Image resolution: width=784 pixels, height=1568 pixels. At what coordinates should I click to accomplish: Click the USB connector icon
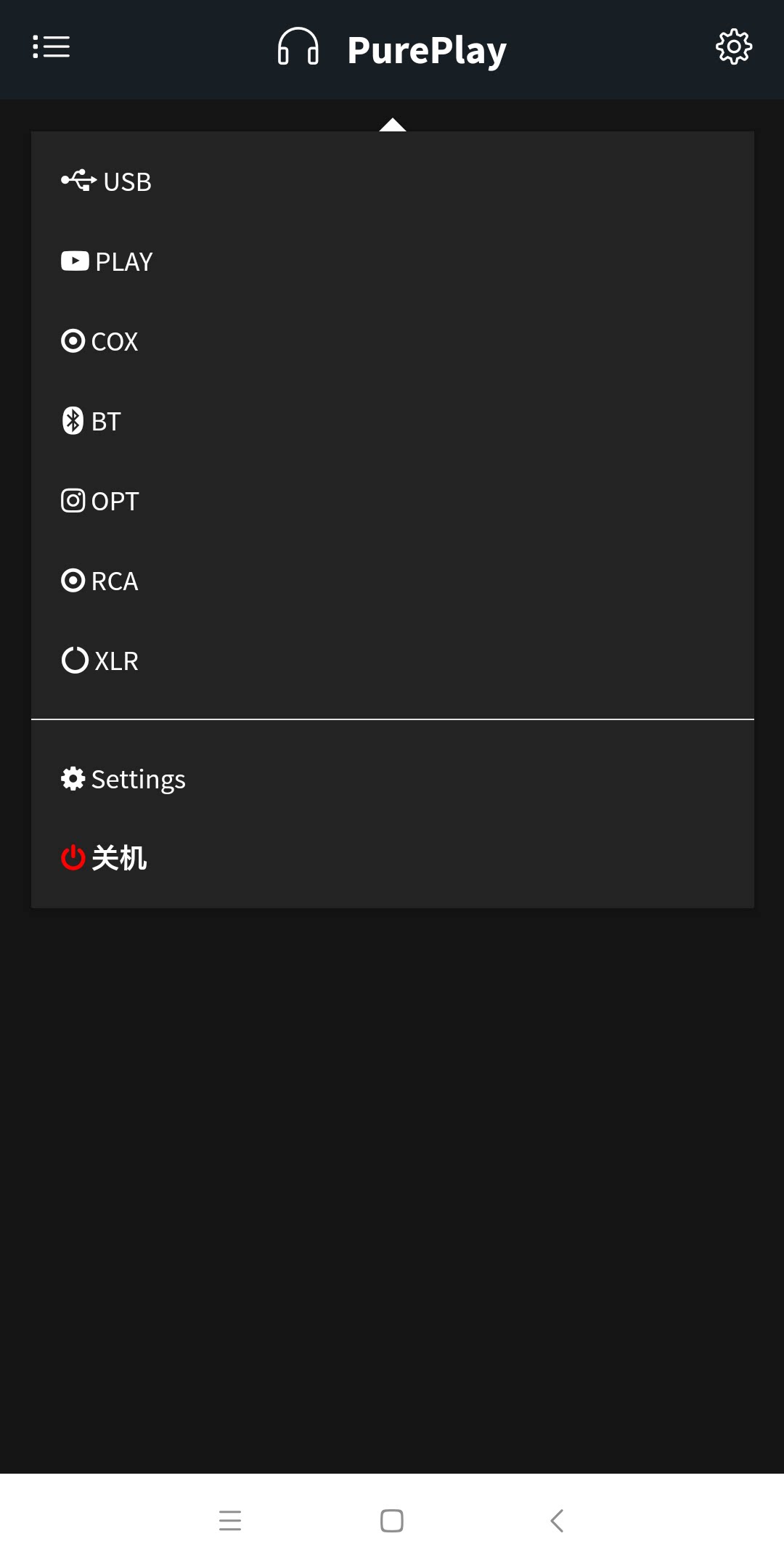tap(78, 180)
